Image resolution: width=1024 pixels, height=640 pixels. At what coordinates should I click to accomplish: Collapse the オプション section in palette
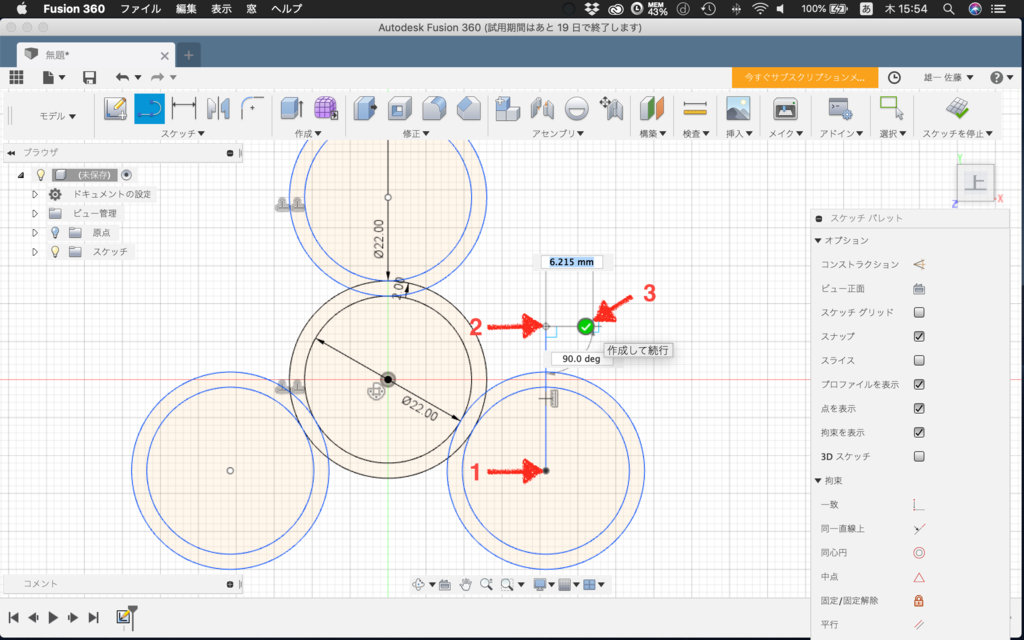[x=818, y=240]
